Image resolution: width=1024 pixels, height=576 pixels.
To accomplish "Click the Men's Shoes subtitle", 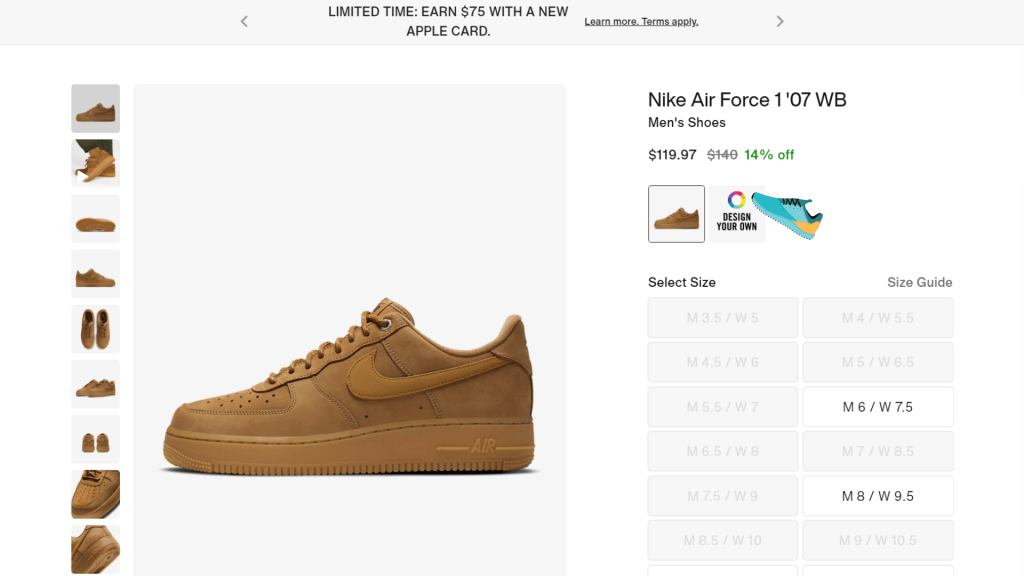I will click(686, 123).
